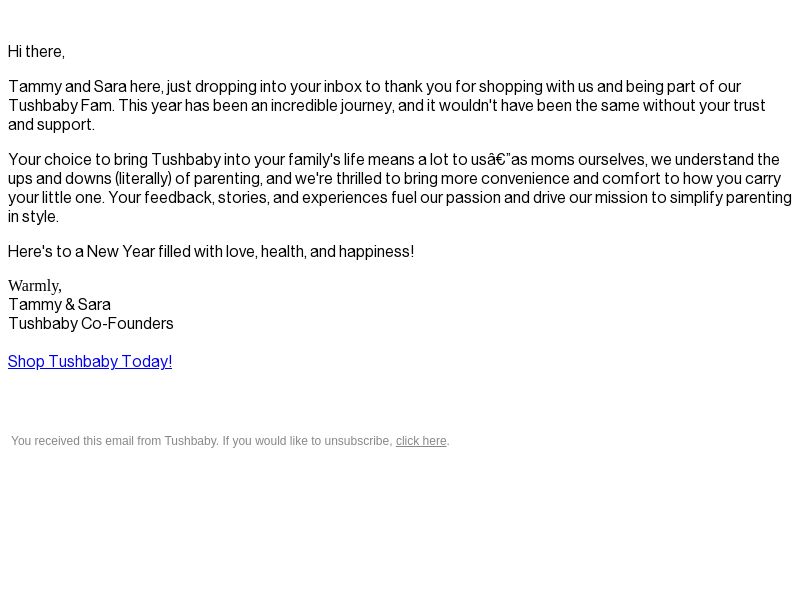Screen dimensions: 800x600
Task: Click the words "in style." ending paragraph
Action: coord(33,216)
